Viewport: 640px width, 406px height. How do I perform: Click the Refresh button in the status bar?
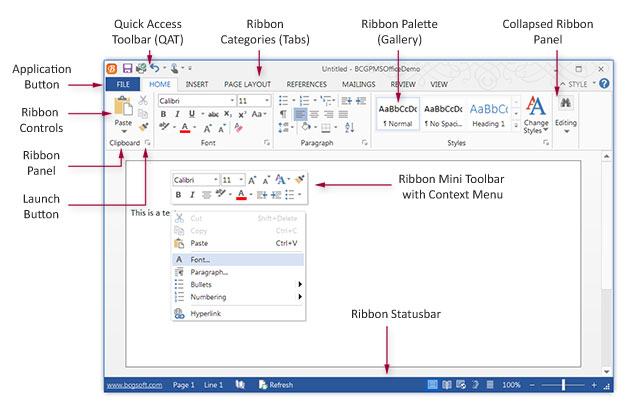point(276,385)
